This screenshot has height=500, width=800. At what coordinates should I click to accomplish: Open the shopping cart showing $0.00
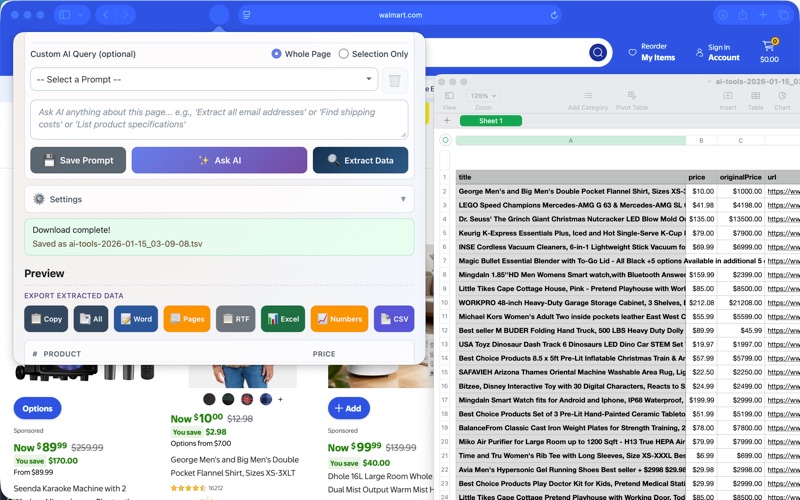769,51
